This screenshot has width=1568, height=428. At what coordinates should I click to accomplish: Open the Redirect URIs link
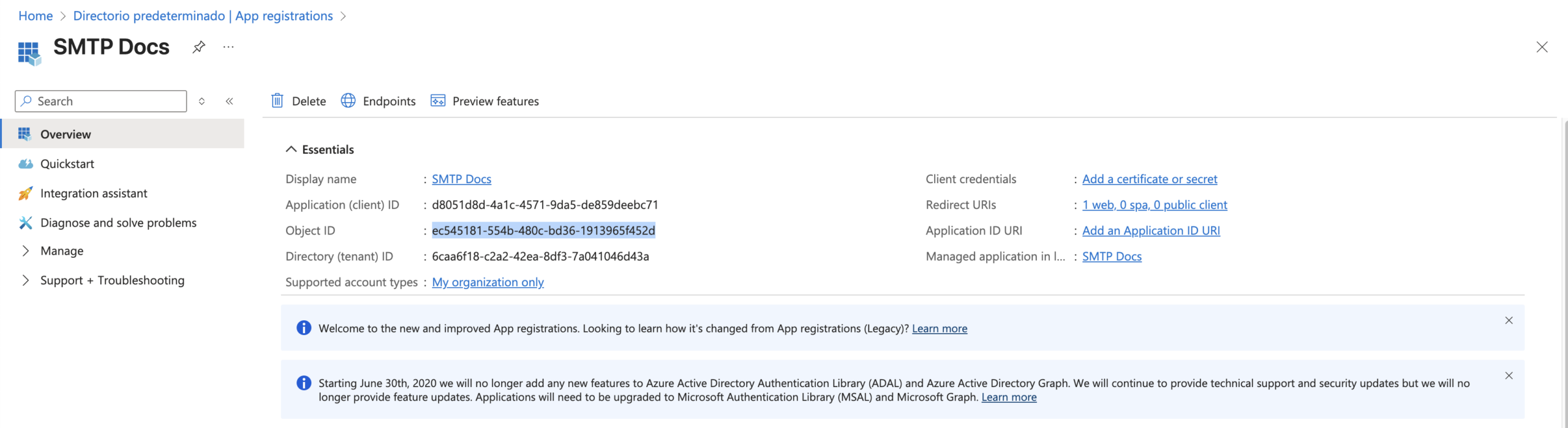pyautogui.click(x=1154, y=205)
